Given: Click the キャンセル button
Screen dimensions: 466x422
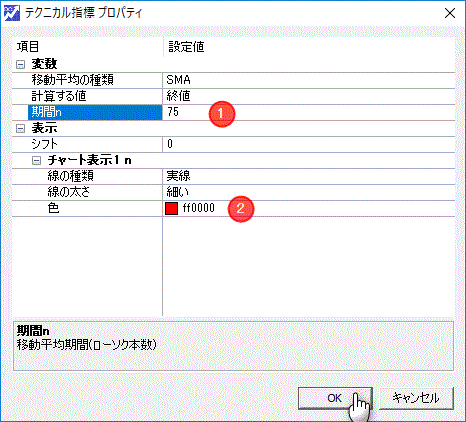Looking at the screenshot, I should (x=416, y=398).
